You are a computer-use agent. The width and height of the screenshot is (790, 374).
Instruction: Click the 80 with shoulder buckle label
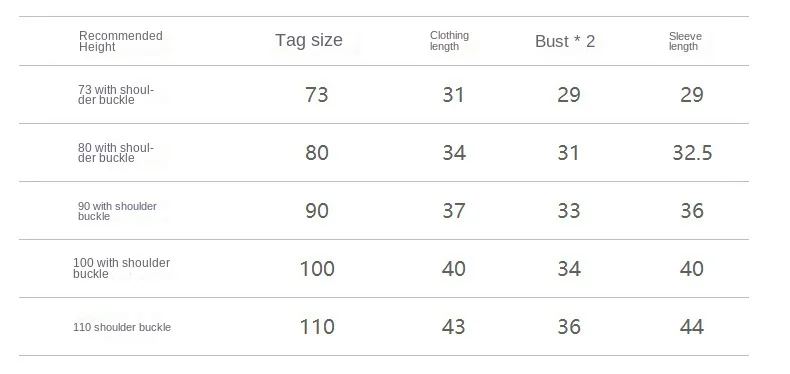pos(116,153)
